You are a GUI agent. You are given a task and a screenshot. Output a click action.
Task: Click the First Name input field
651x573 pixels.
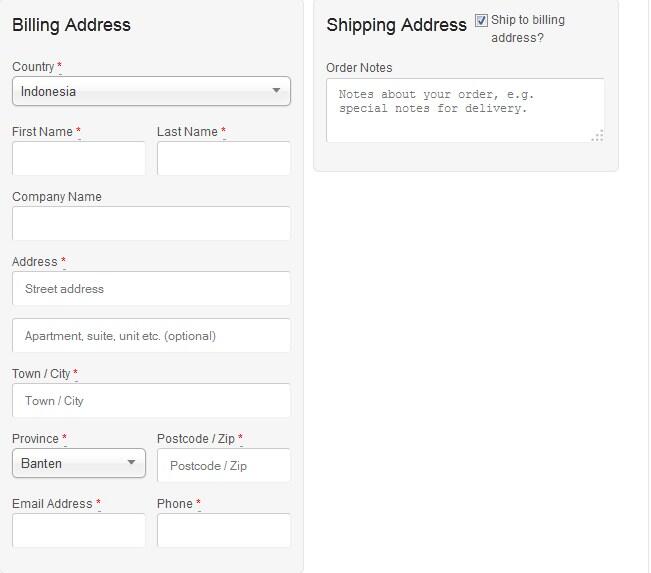(79, 158)
